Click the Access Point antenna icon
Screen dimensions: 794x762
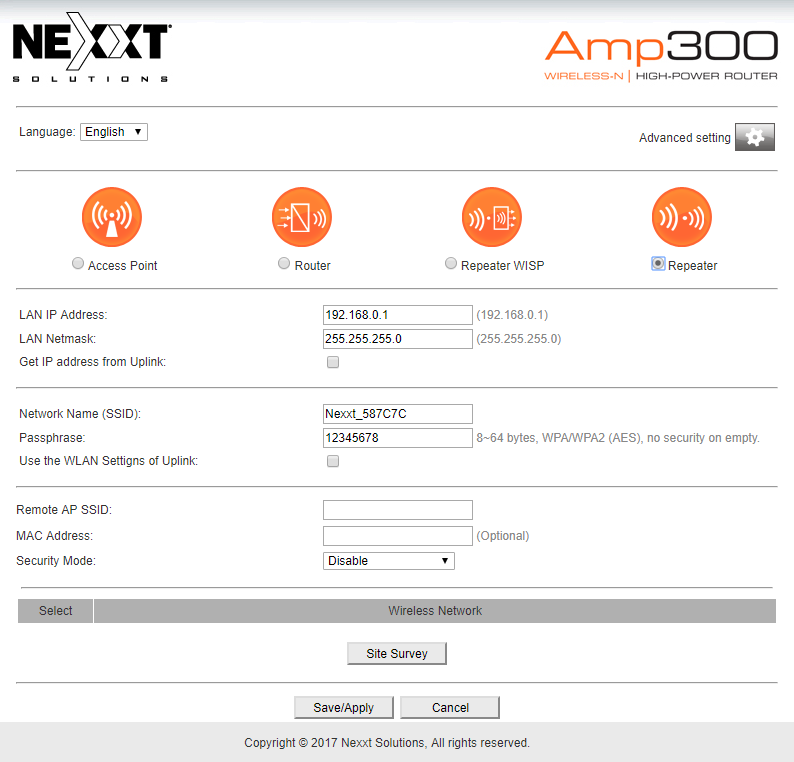point(112,217)
